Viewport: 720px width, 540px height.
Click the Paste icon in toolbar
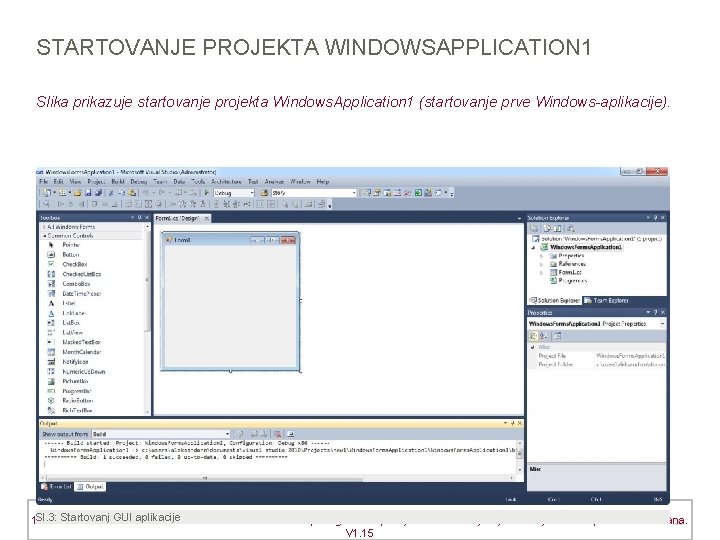(x=132, y=193)
